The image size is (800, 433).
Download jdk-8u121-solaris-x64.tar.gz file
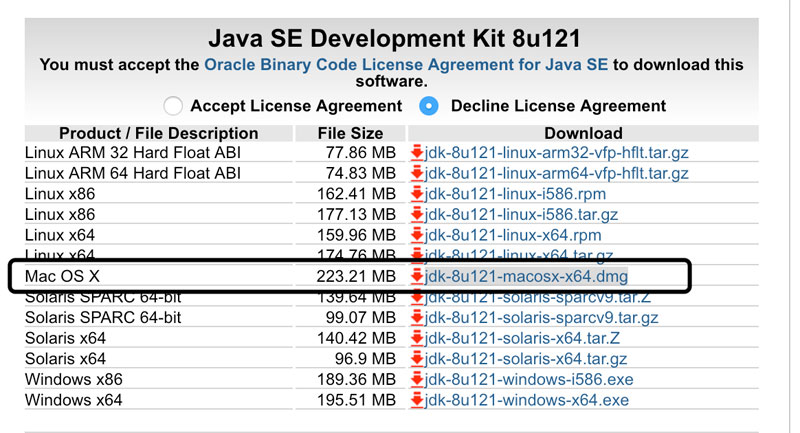pyautogui.click(x=526, y=359)
